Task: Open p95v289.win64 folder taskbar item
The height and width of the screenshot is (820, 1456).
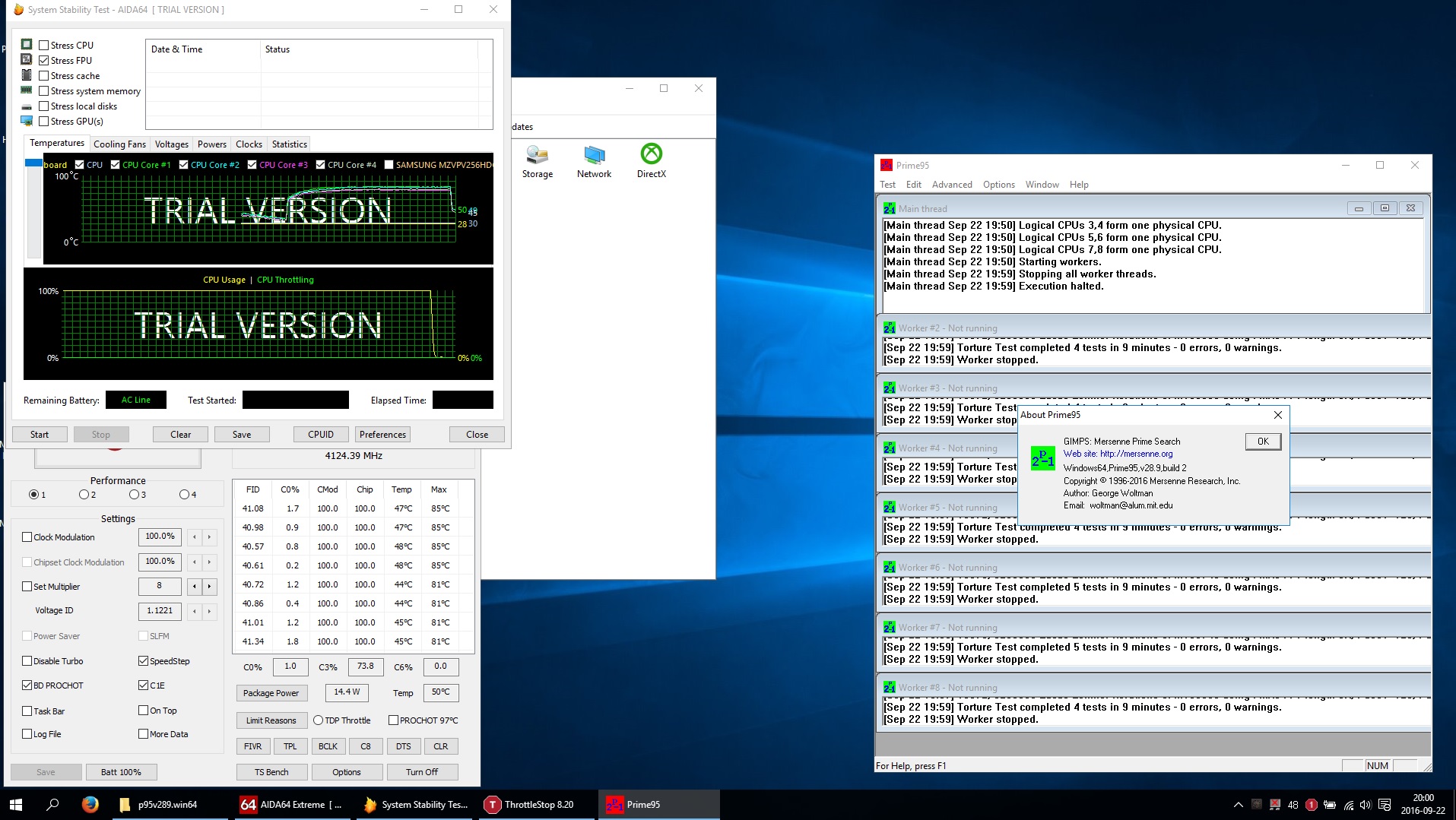Action: [x=170, y=805]
